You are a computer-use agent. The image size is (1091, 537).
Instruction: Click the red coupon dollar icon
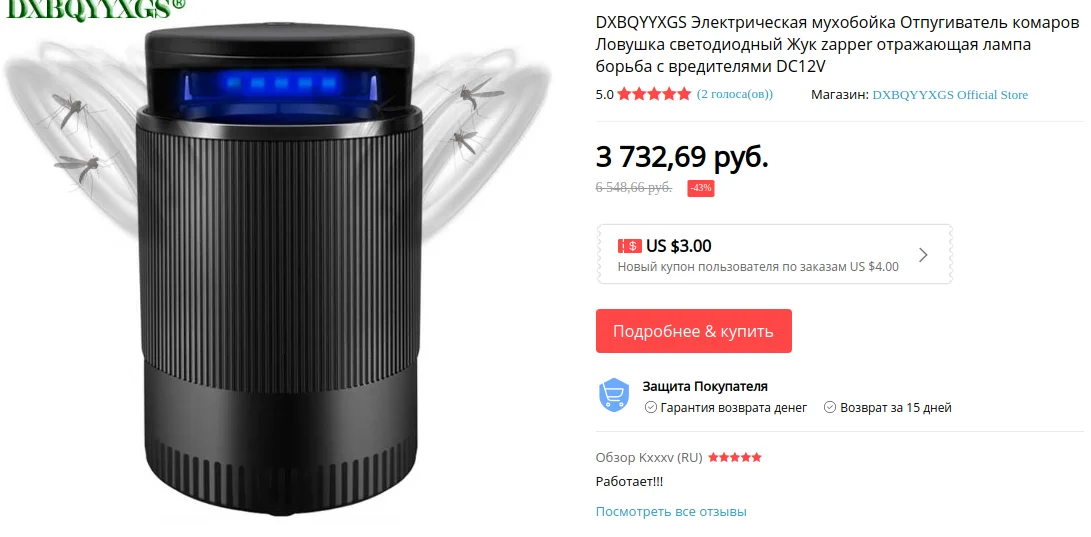(x=629, y=246)
